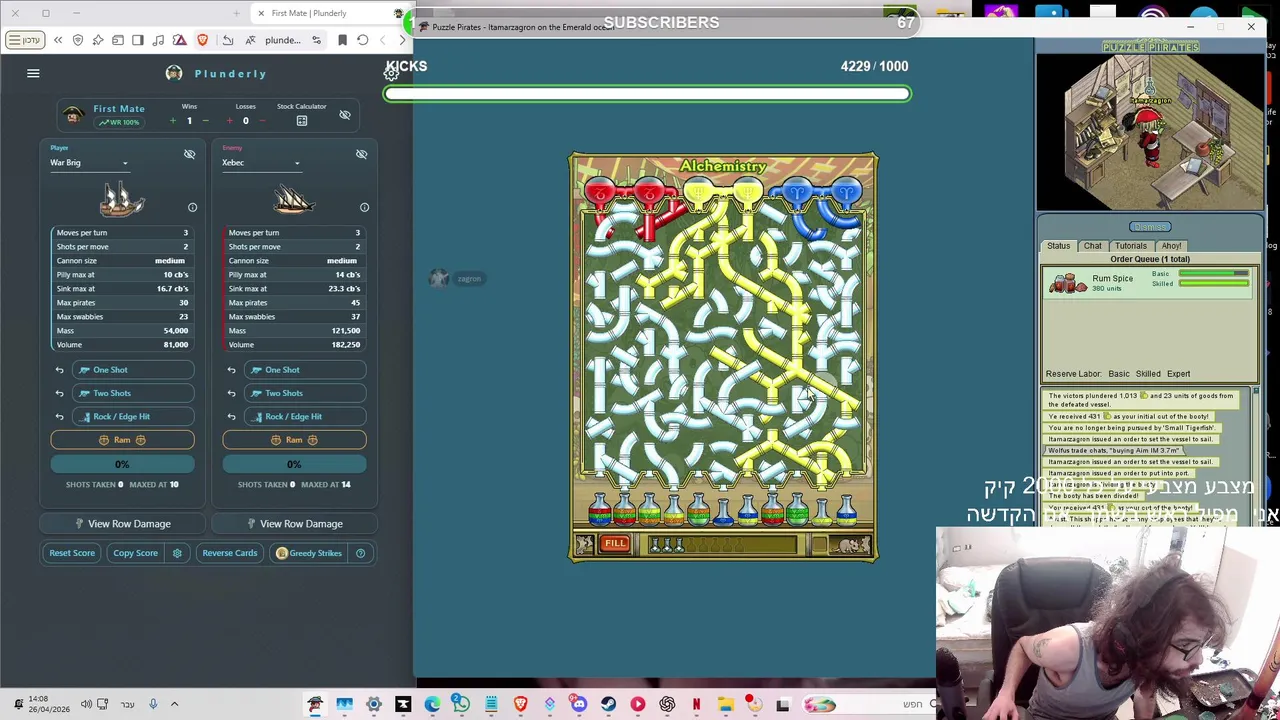
Task: Click the Reset Score button
Action: (72, 553)
